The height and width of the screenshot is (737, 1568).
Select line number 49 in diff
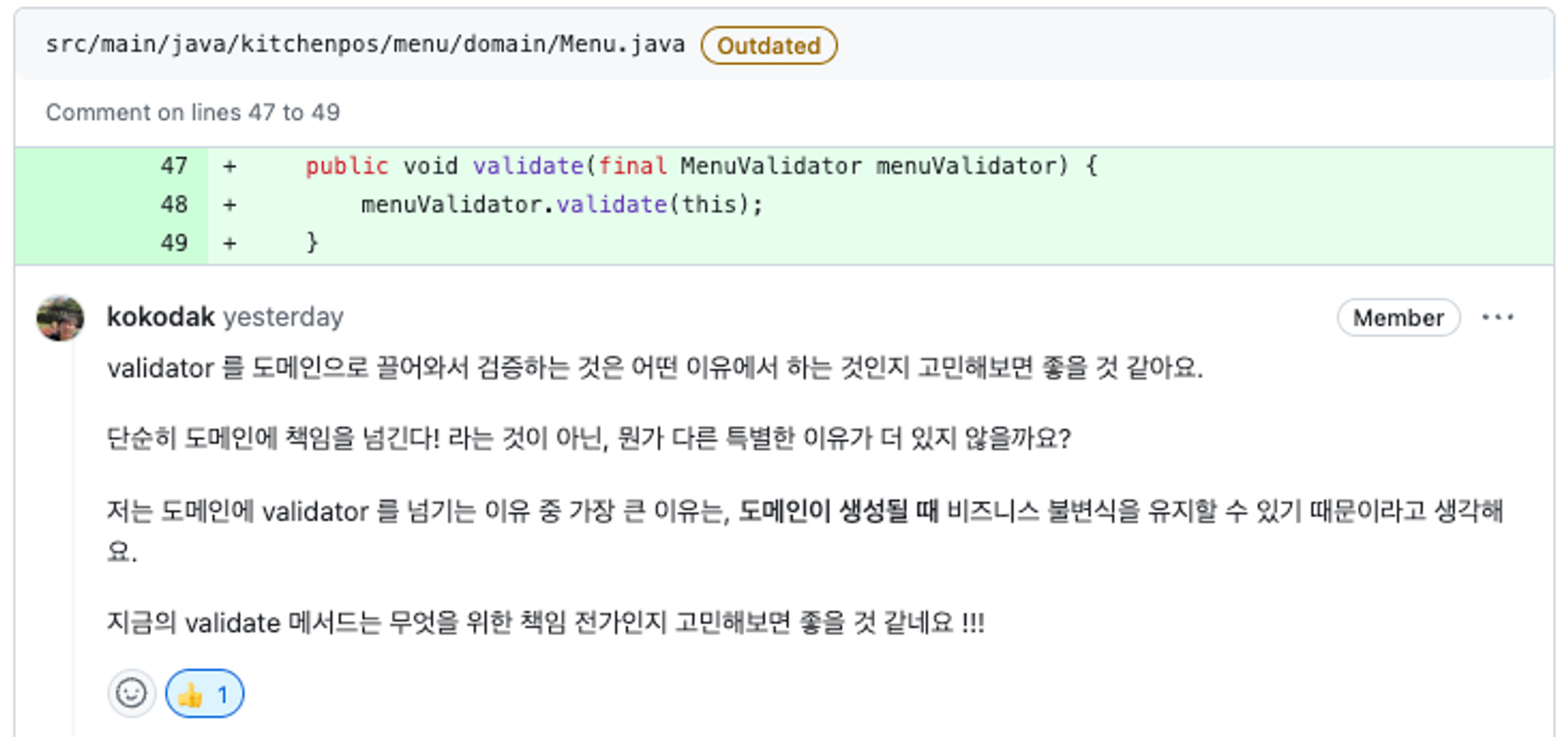(174, 243)
